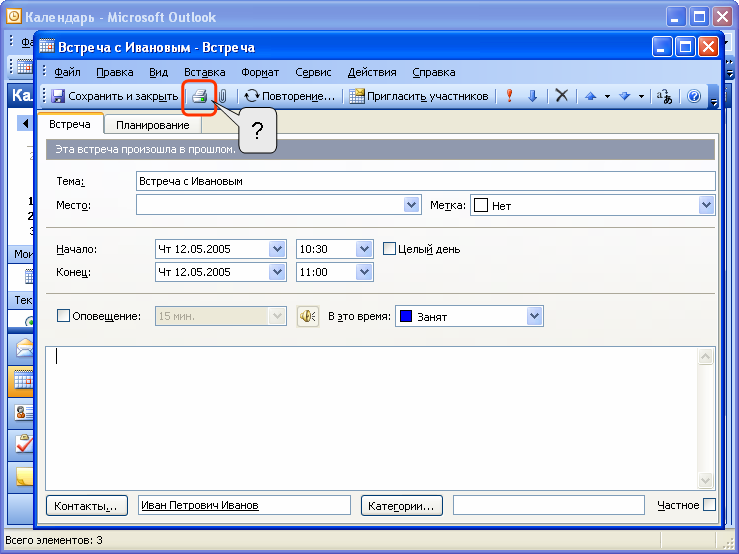Click Calendar icon in Outlook navigation pane
This screenshot has width=739, height=554.
pyautogui.click(x=22, y=380)
